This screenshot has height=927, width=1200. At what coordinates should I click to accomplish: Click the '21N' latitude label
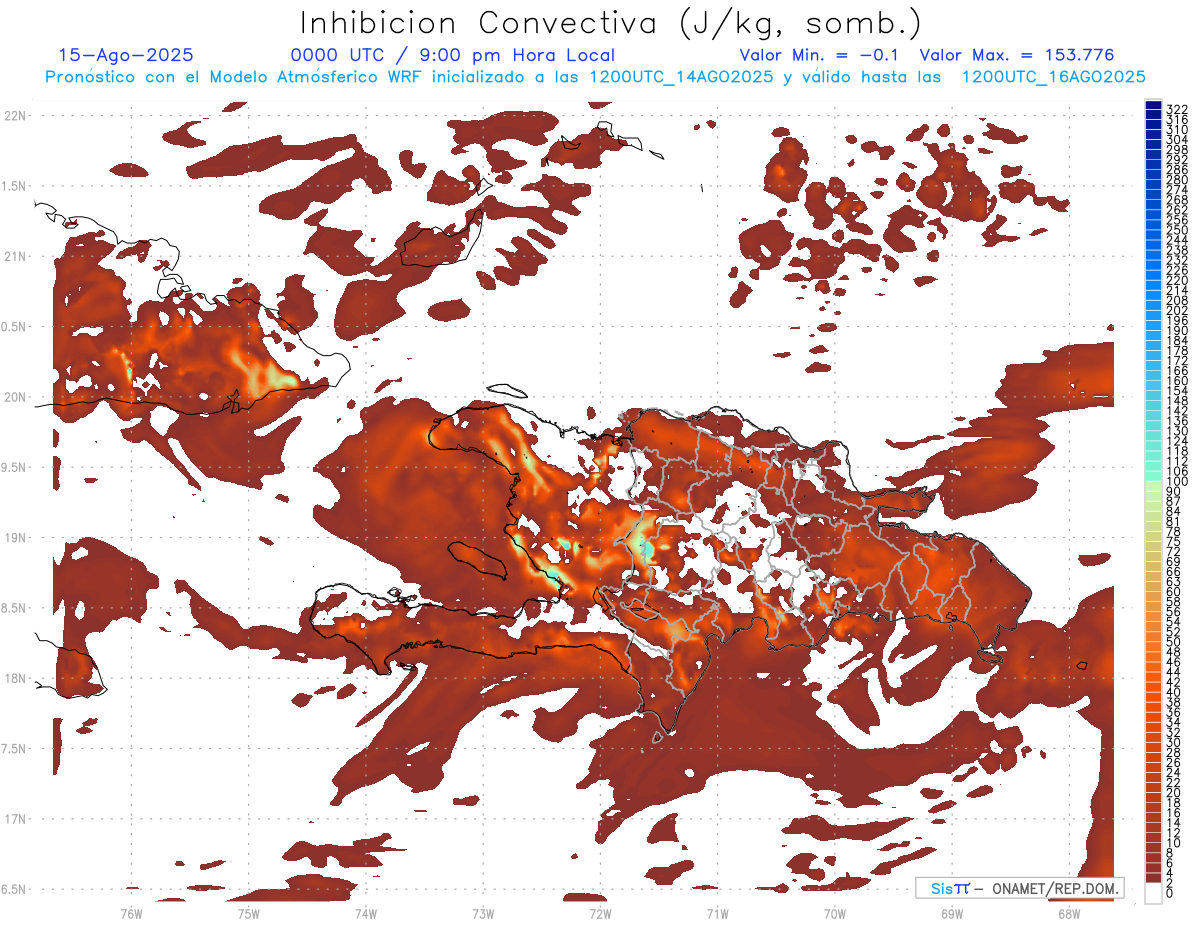[x=15, y=256]
